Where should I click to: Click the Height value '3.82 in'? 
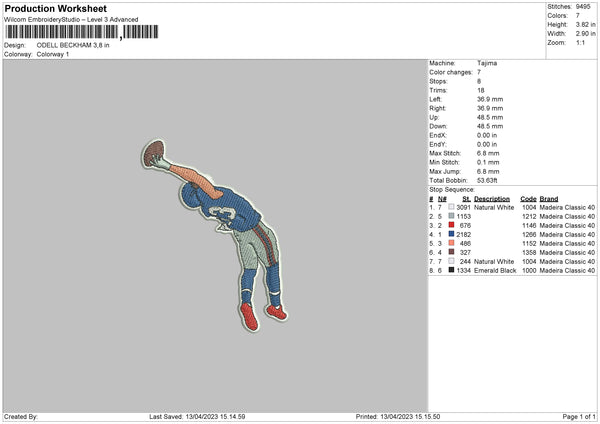click(585, 24)
